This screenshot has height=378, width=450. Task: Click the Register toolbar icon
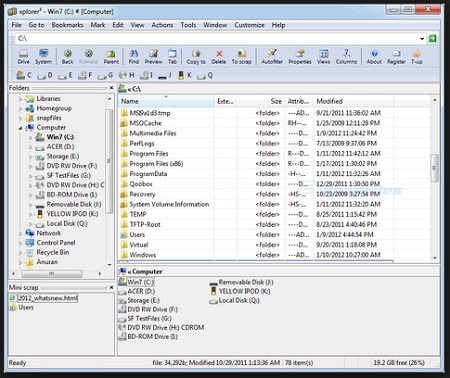396,57
